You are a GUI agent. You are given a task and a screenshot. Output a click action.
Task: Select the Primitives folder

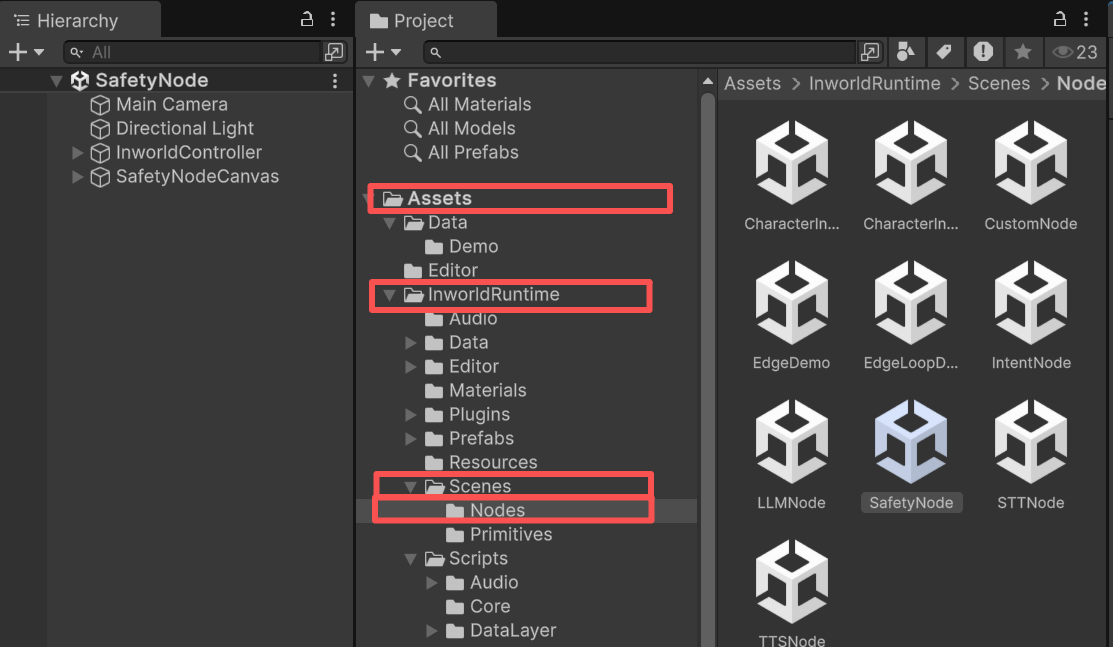[x=510, y=535]
